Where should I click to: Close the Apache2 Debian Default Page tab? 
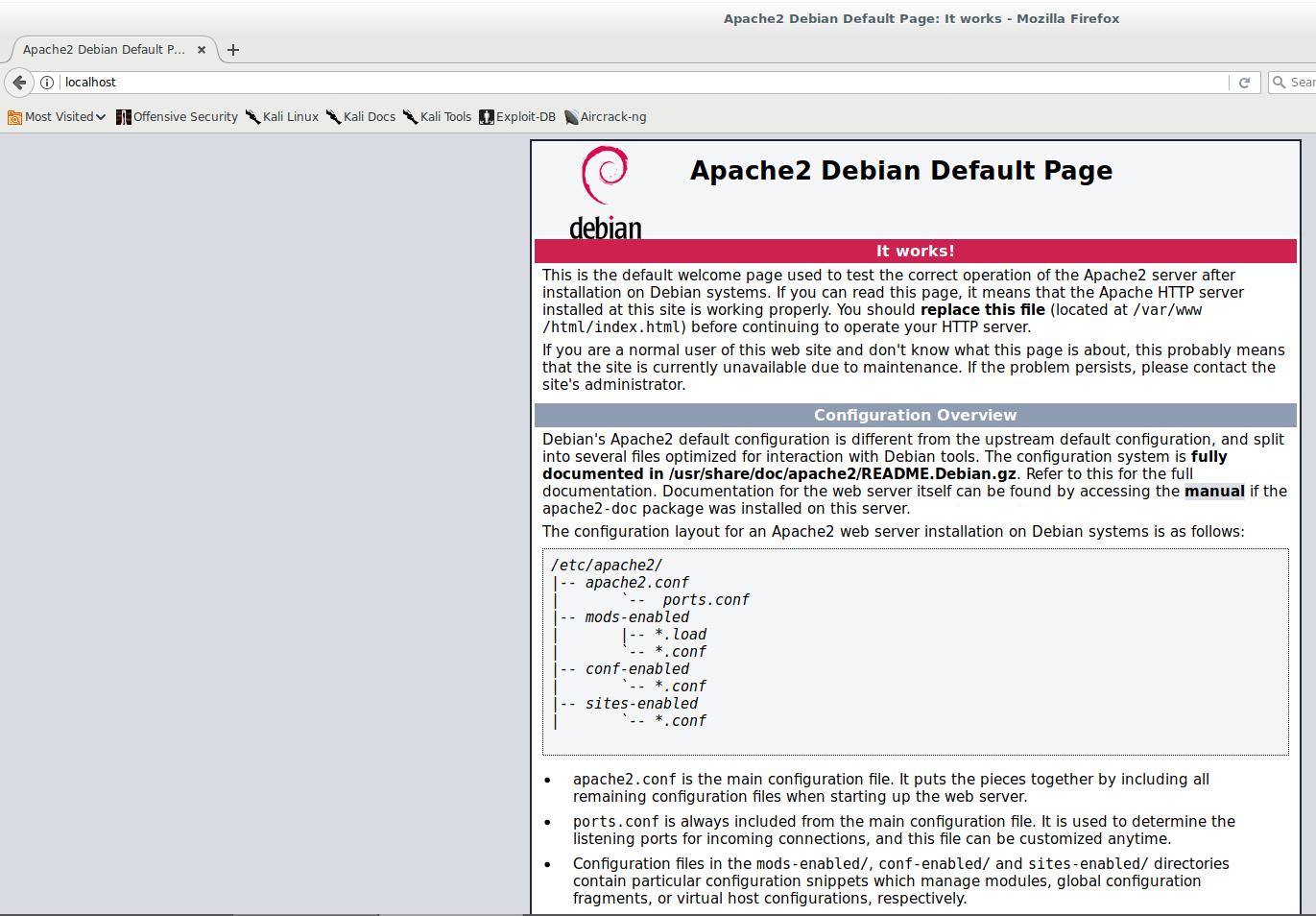pos(202,50)
